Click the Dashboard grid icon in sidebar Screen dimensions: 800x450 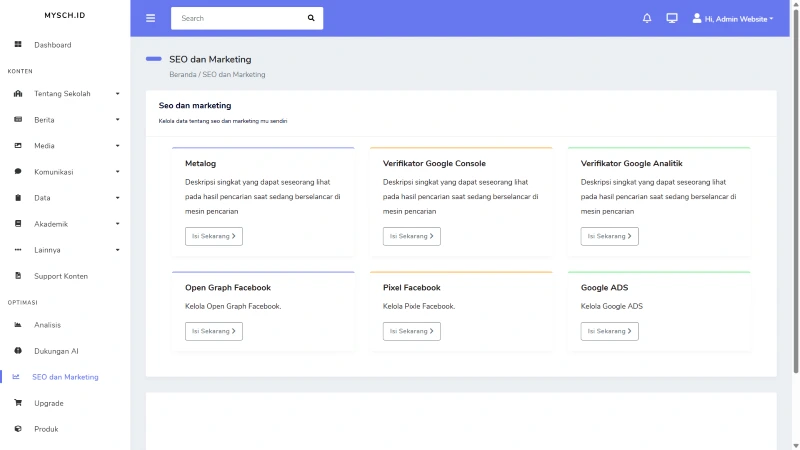pyautogui.click(x=18, y=45)
